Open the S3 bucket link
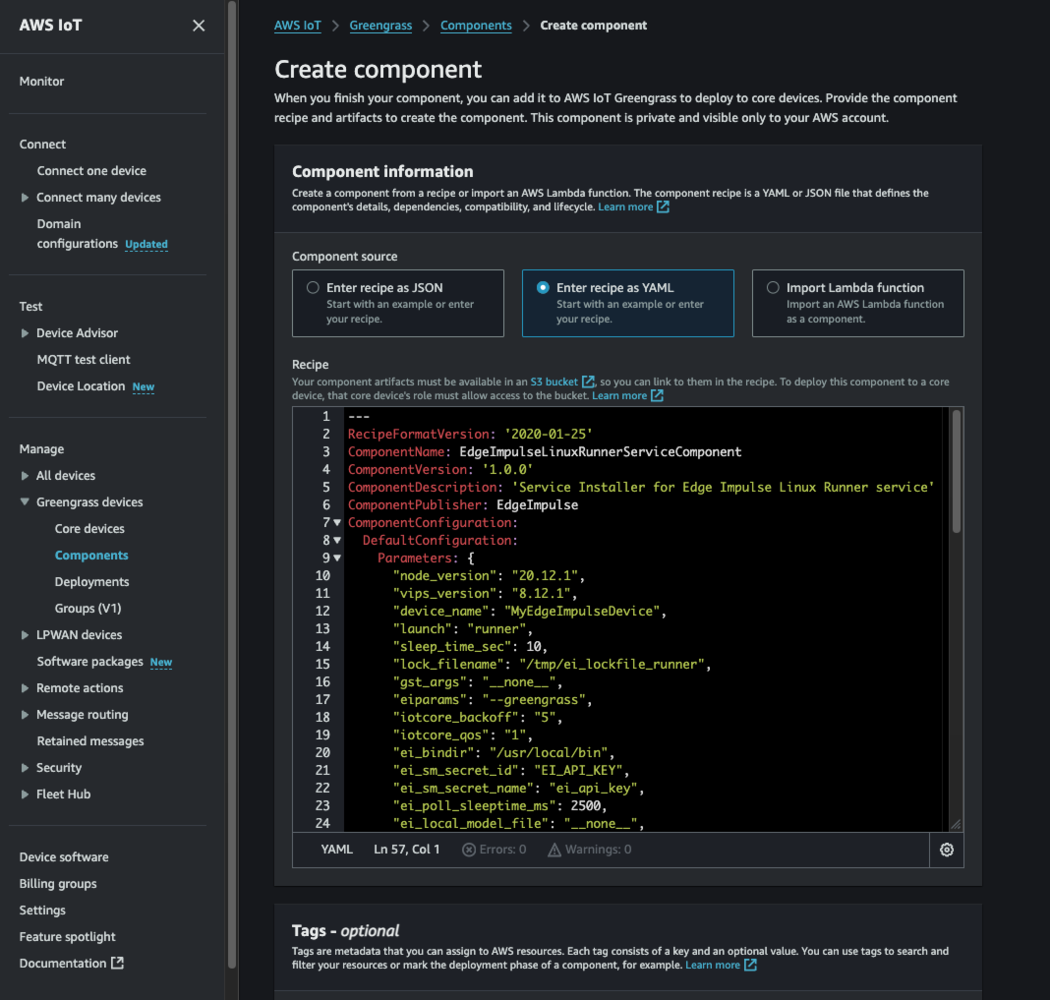The width and height of the screenshot is (1050, 1000). click(554, 382)
